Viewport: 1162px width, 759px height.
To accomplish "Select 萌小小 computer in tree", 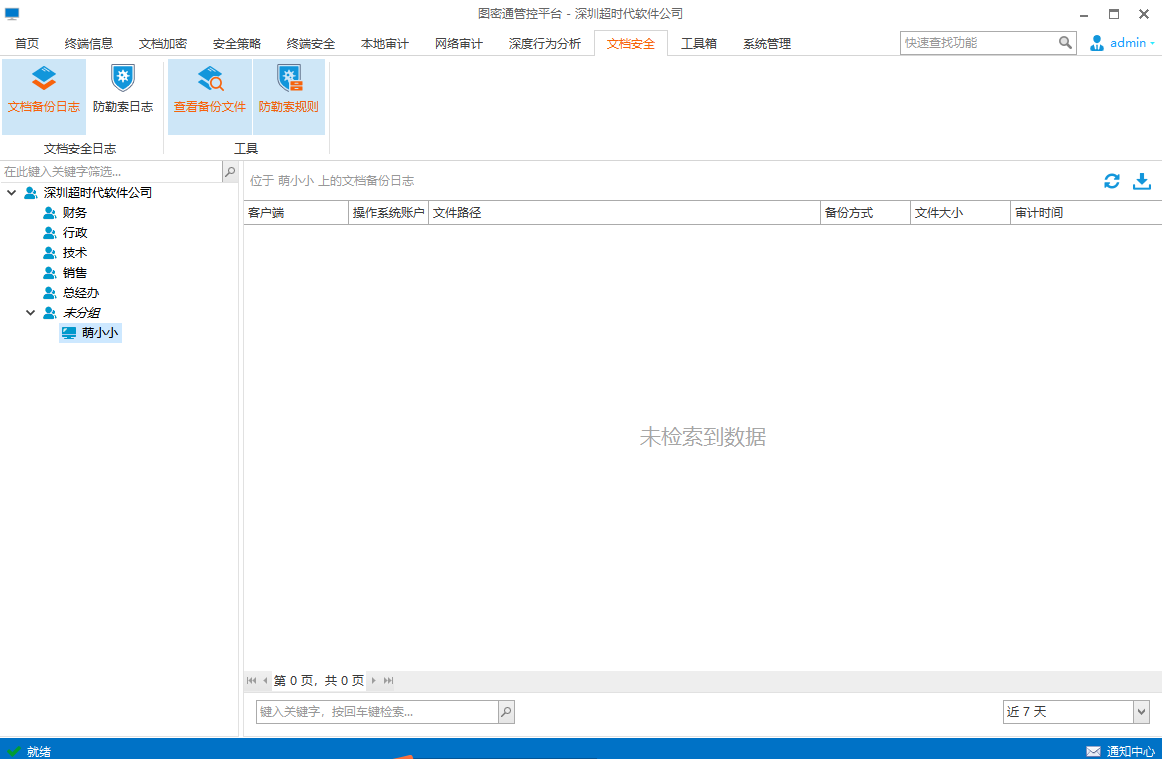I will [x=90, y=333].
